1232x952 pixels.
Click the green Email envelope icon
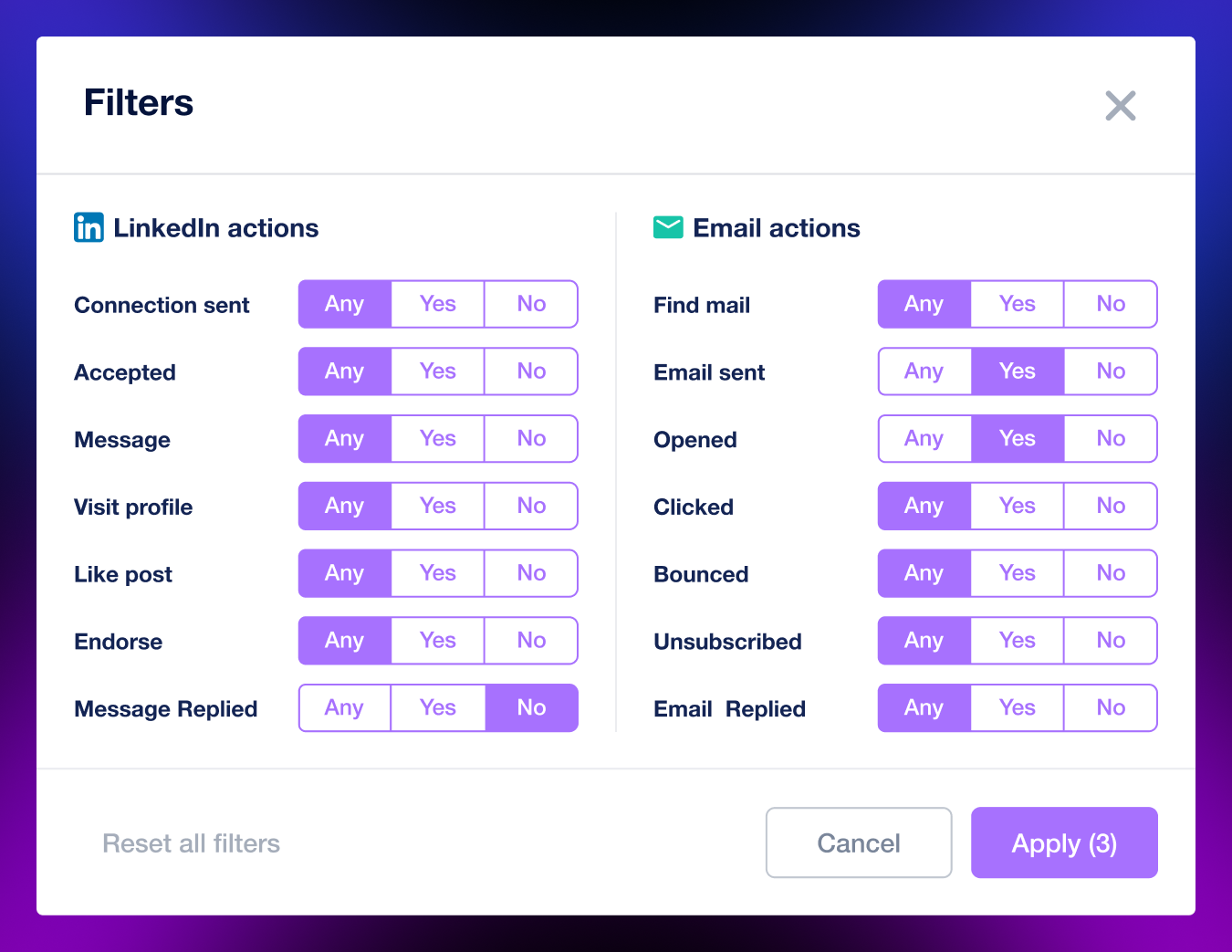668,227
